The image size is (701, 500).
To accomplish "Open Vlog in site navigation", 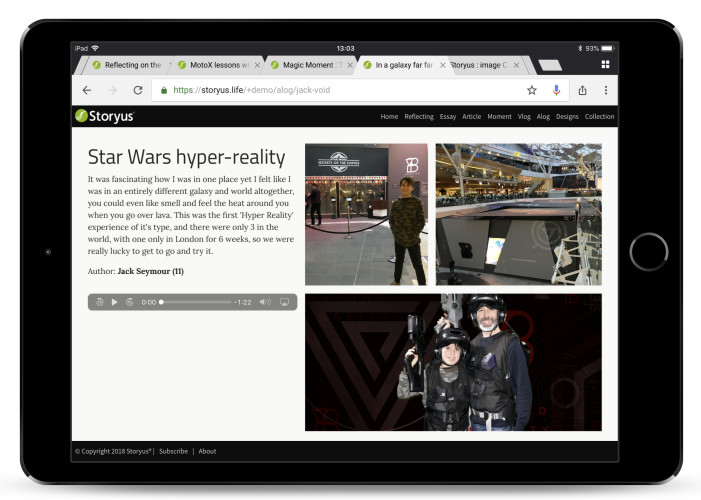I will coord(524,117).
